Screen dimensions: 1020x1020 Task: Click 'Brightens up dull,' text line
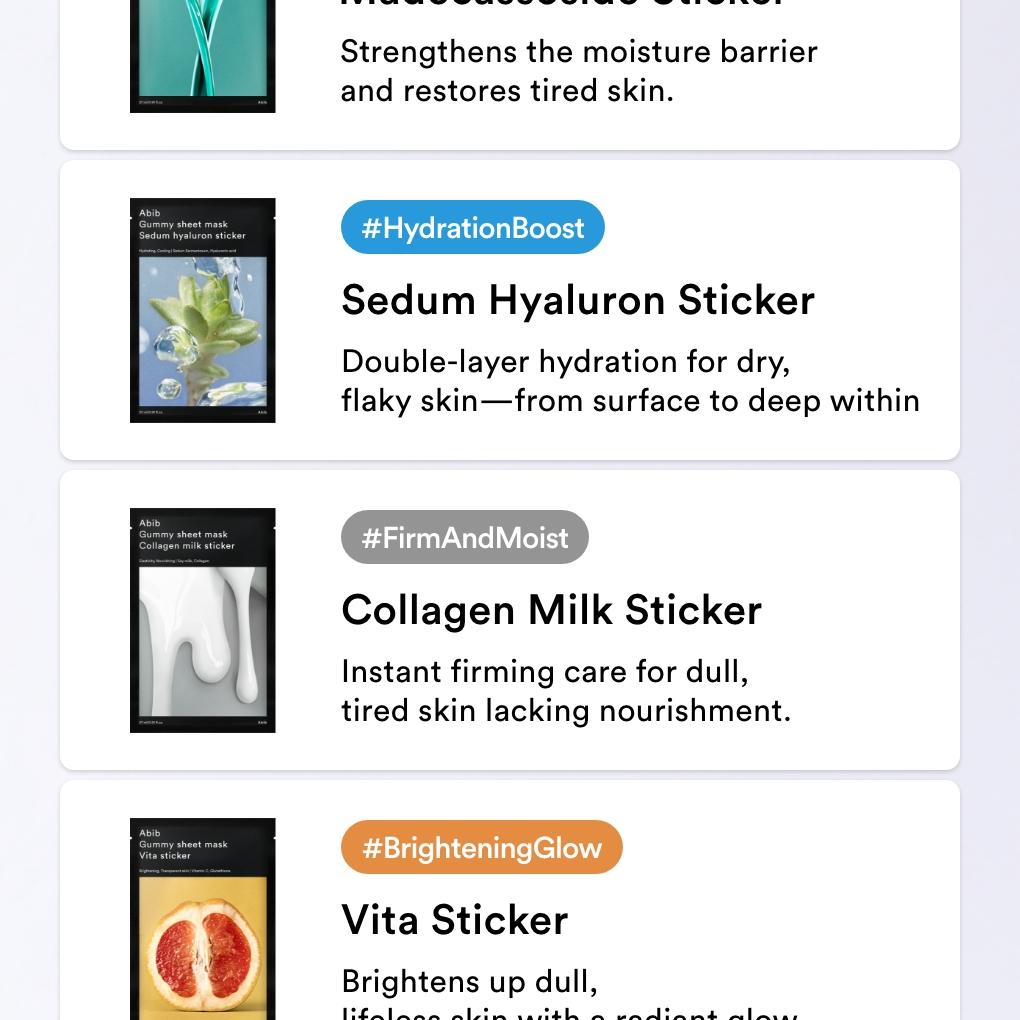pos(469,982)
